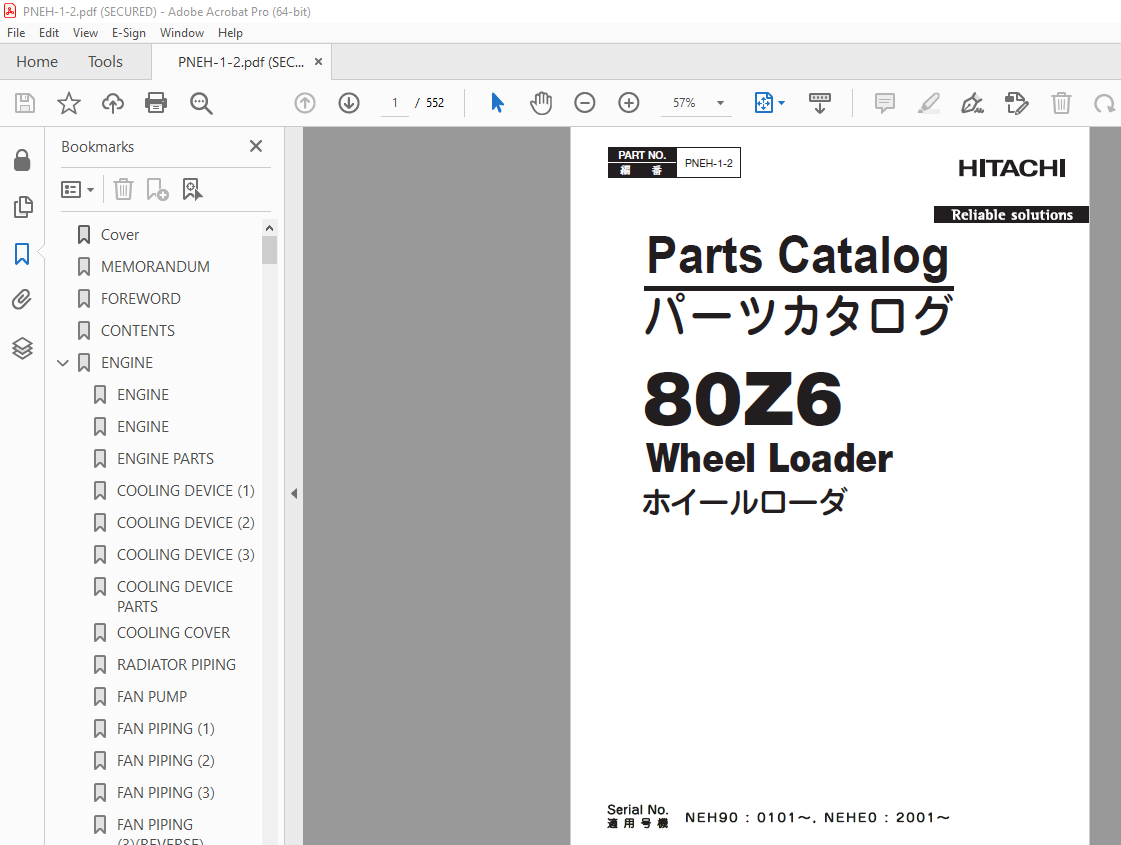
Task: Open the Find text magnifier tool
Action: coord(201,103)
